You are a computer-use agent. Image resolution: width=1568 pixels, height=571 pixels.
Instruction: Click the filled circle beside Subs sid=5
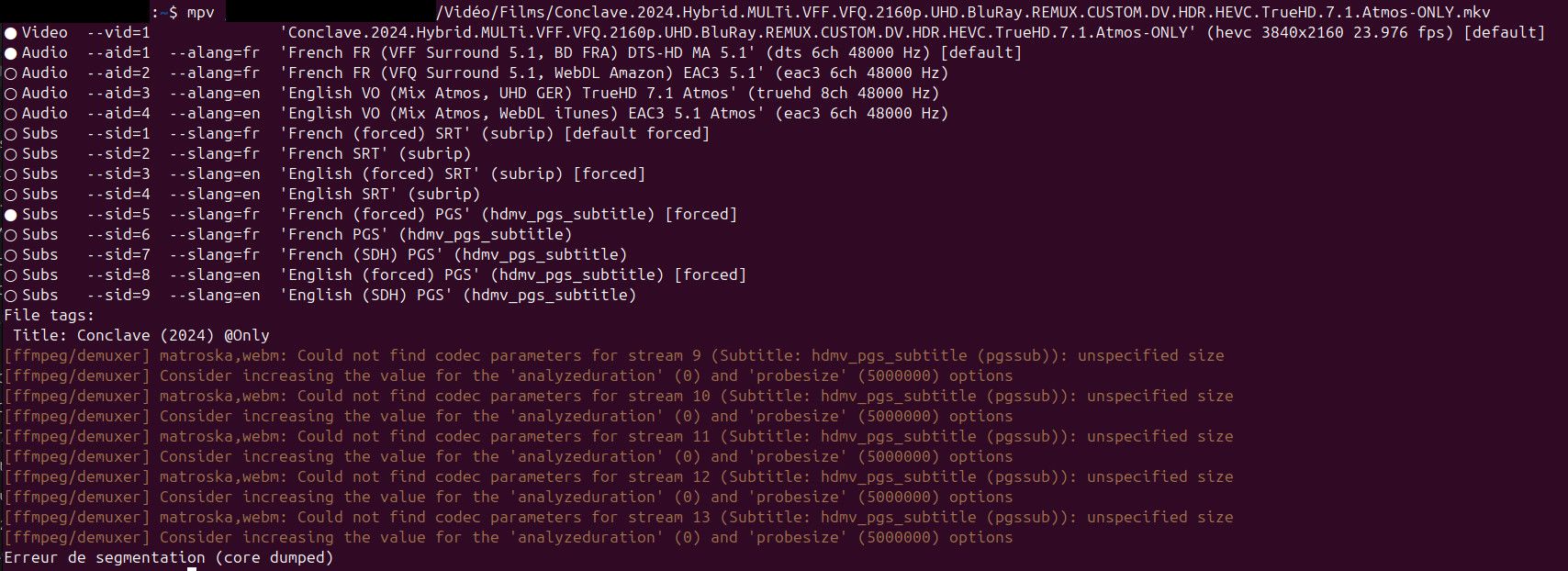tap(11, 215)
